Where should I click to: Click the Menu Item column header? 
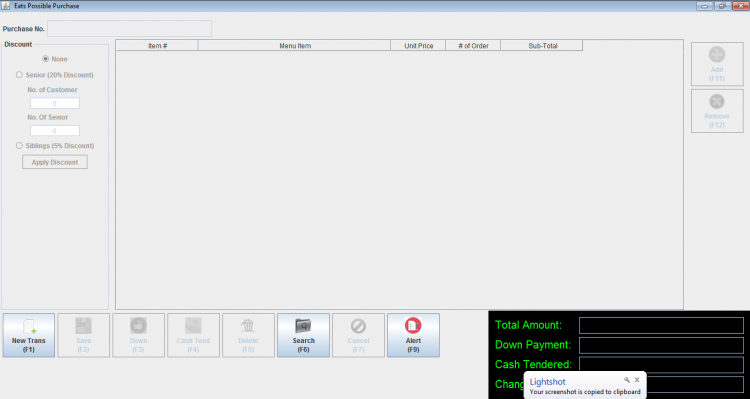(x=295, y=46)
